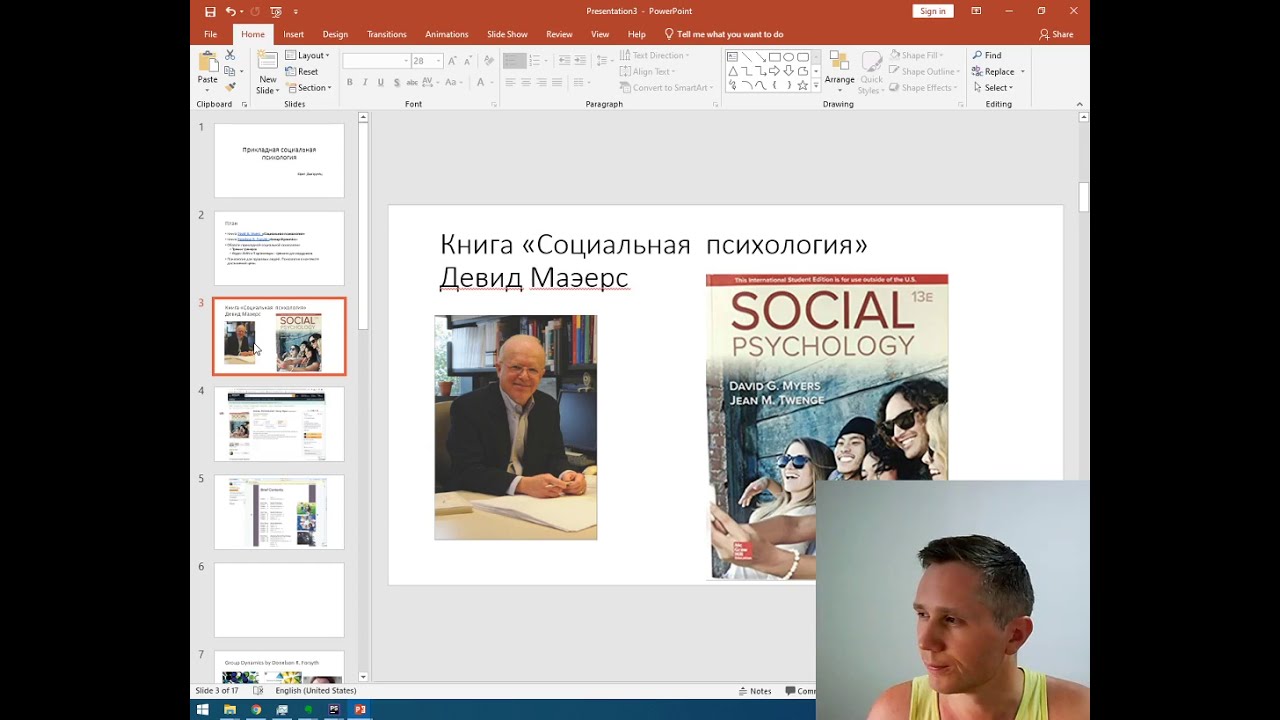
Task: Open File Explorer from the taskbar
Action: (229, 710)
